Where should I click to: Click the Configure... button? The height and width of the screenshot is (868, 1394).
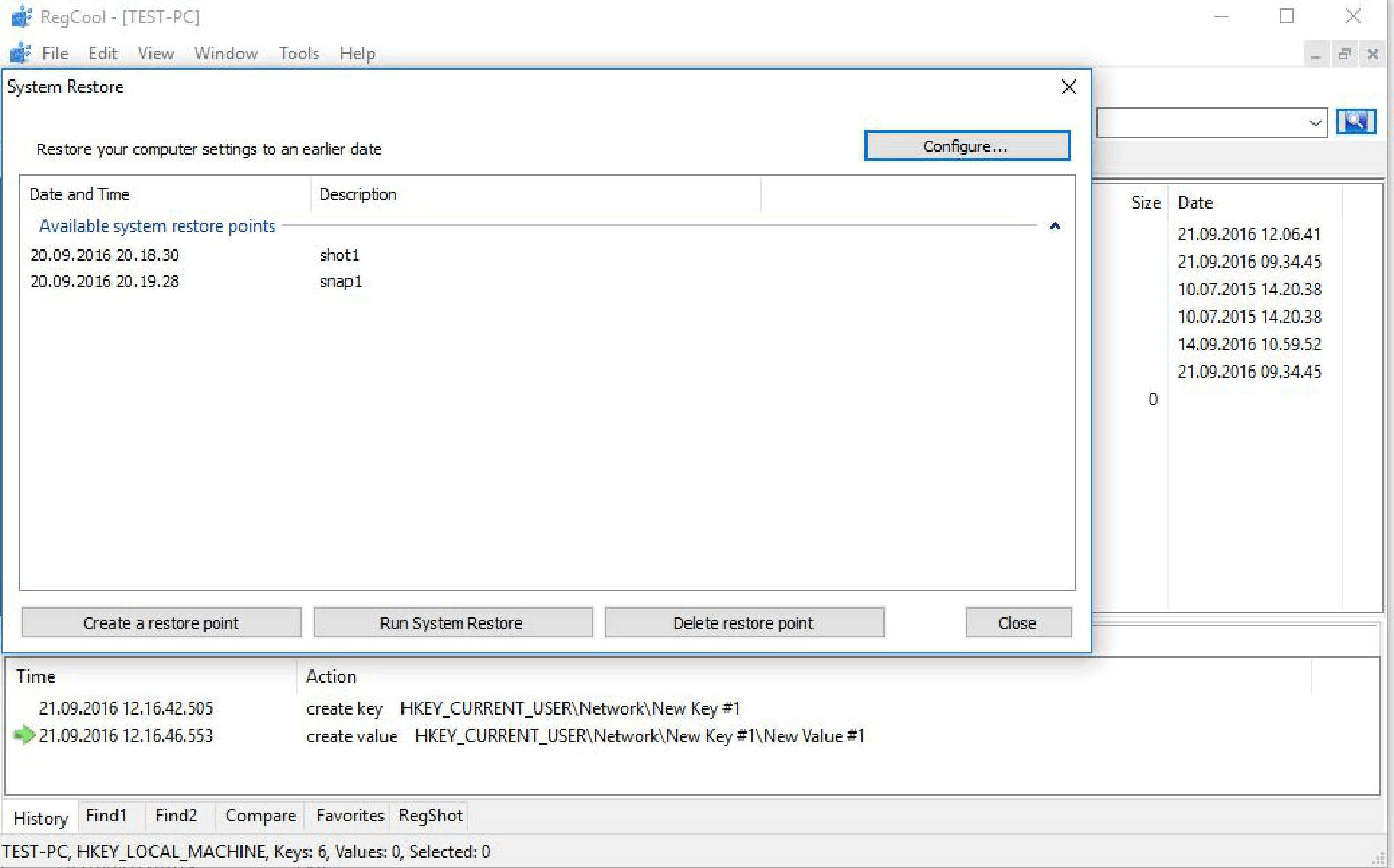pyautogui.click(x=966, y=146)
